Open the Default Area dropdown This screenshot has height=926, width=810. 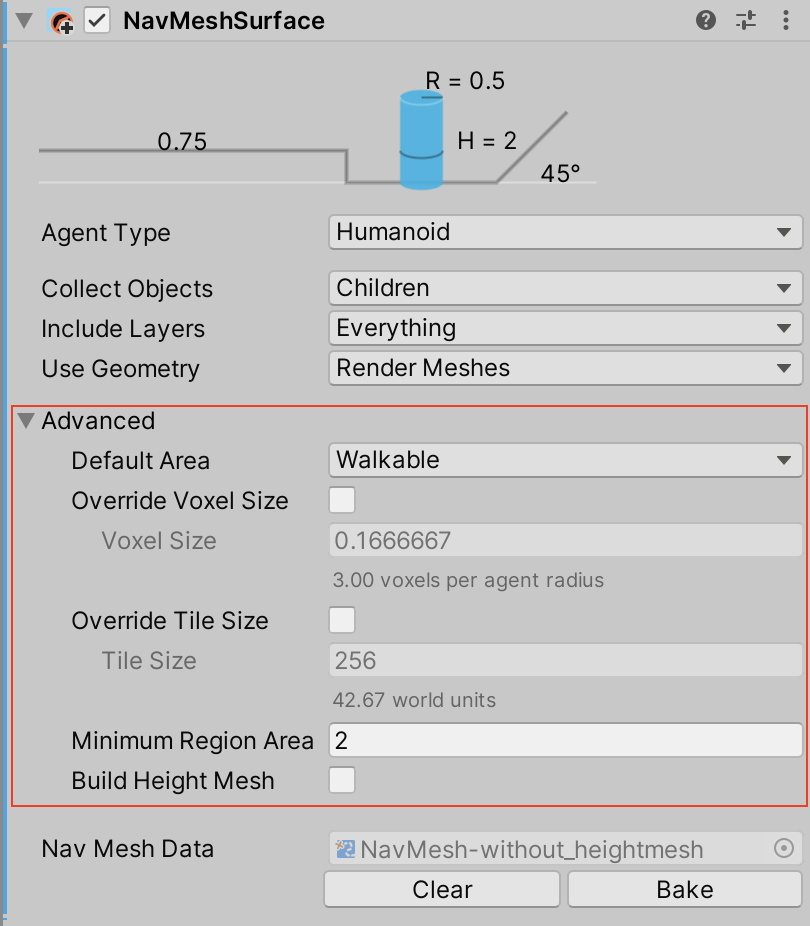click(565, 461)
